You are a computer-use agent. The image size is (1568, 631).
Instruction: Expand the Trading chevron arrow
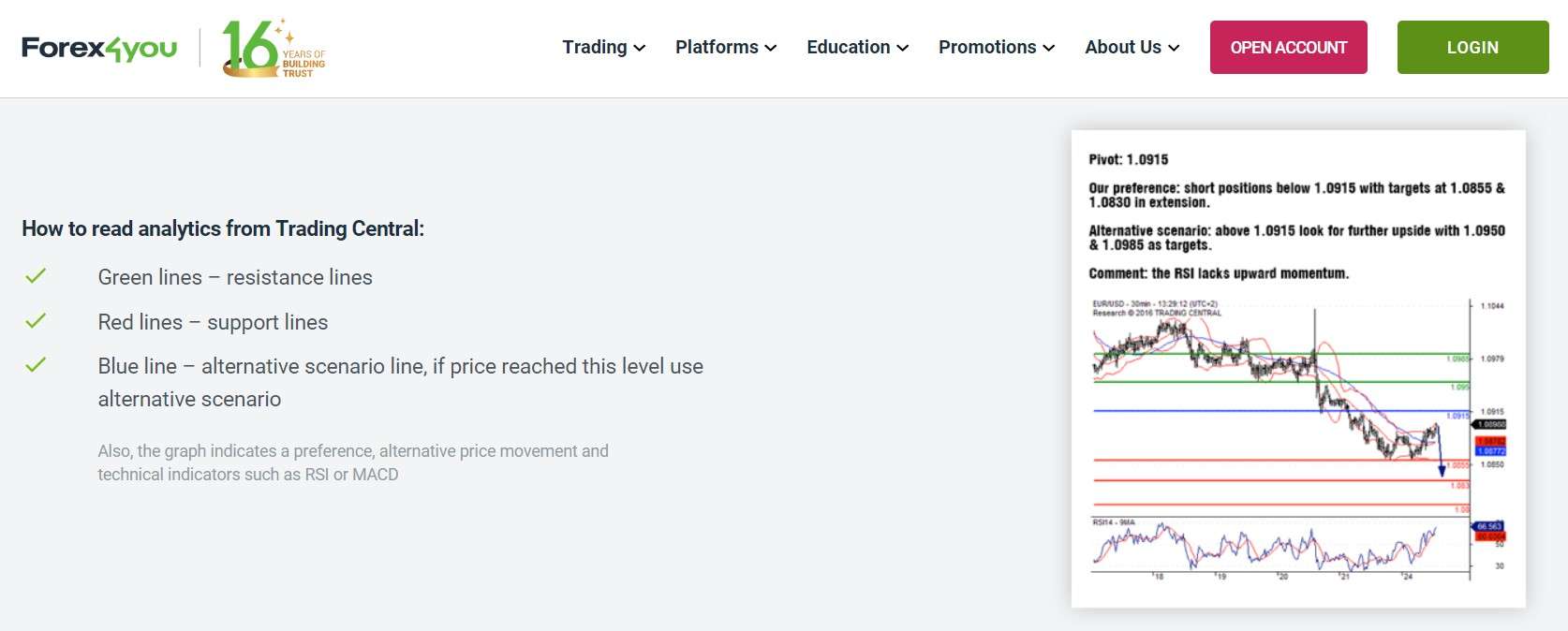pos(640,48)
